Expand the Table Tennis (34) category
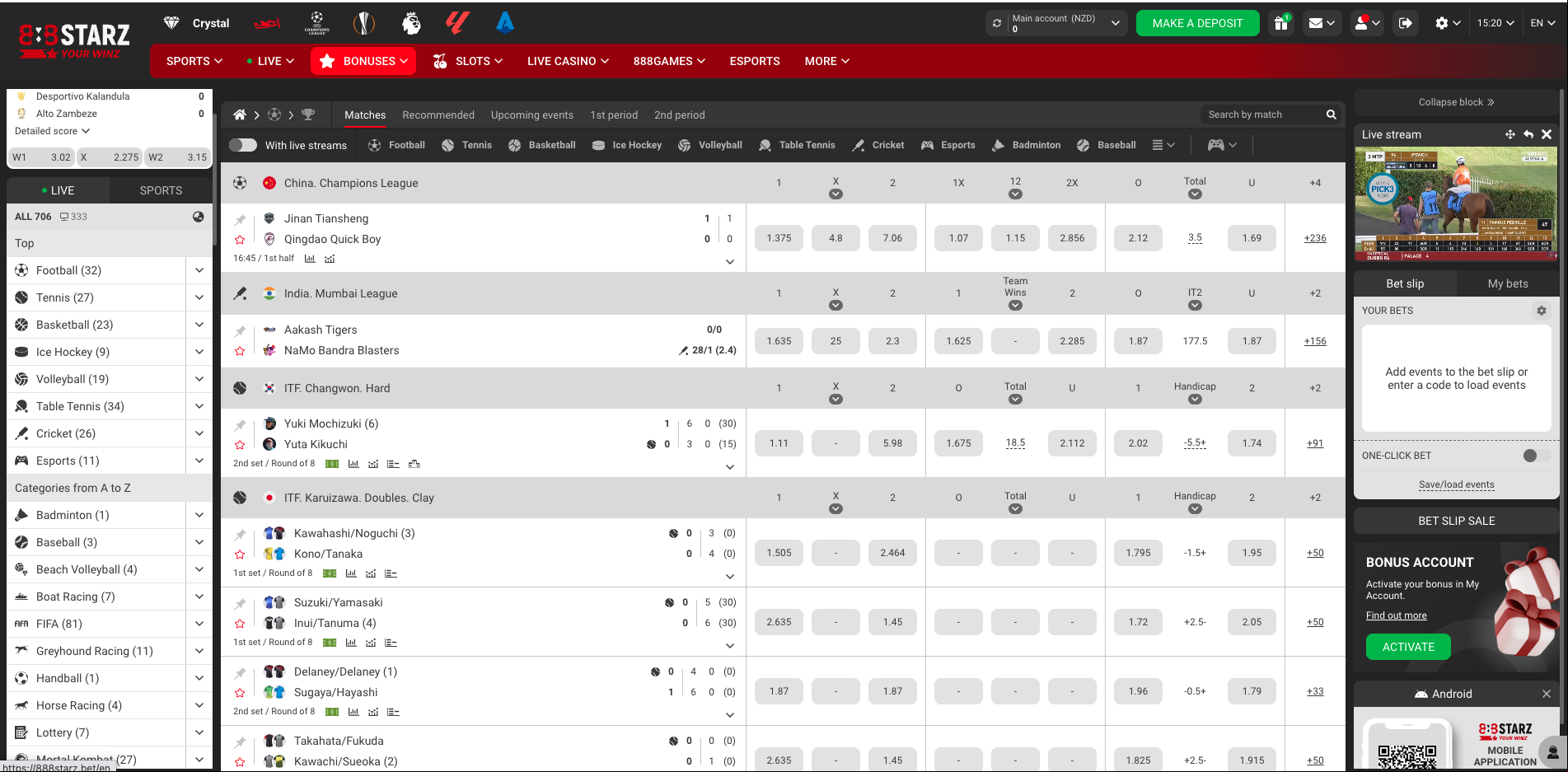 click(x=199, y=406)
